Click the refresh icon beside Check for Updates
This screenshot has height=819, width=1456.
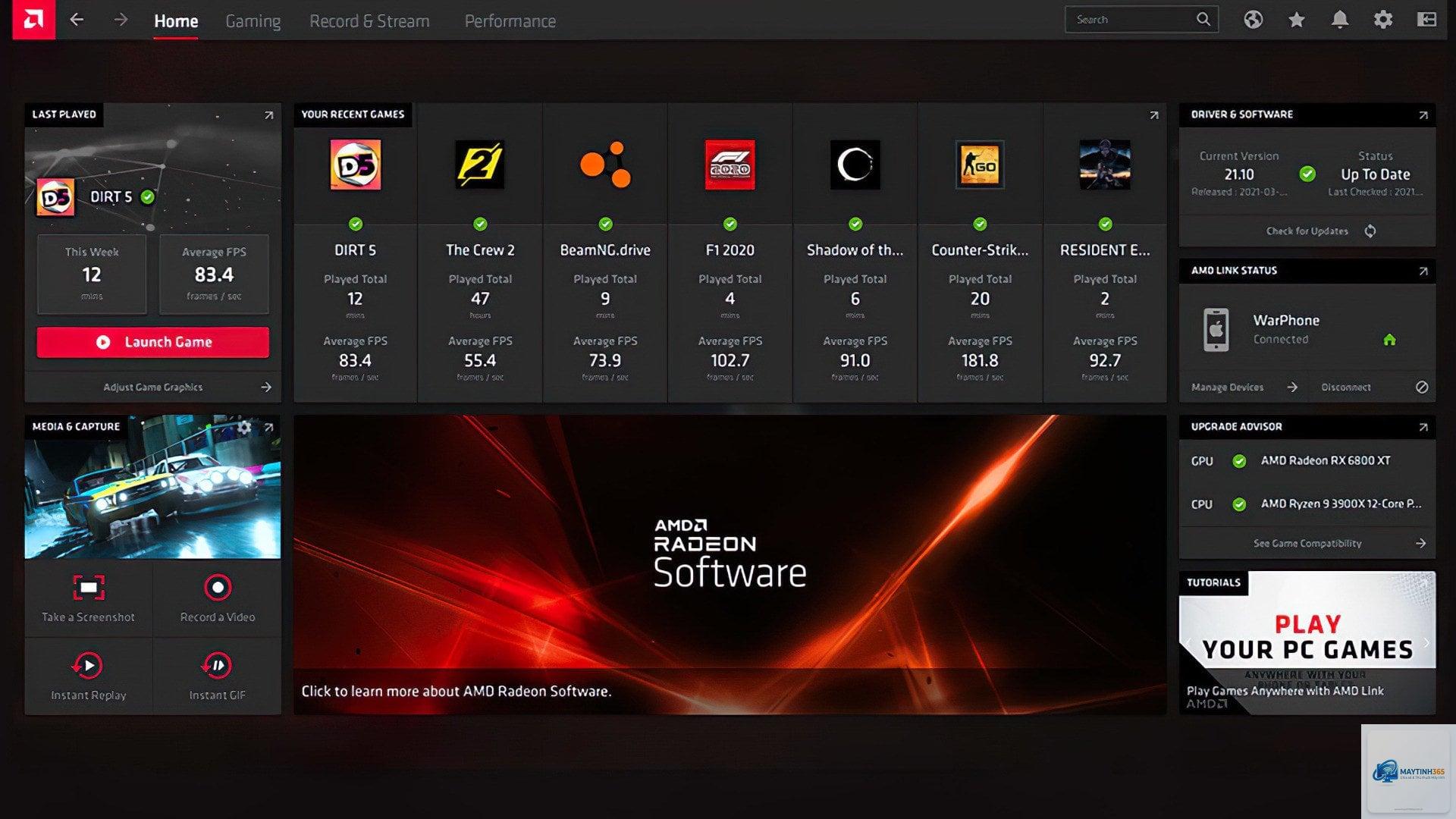pyautogui.click(x=1370, y=231)
